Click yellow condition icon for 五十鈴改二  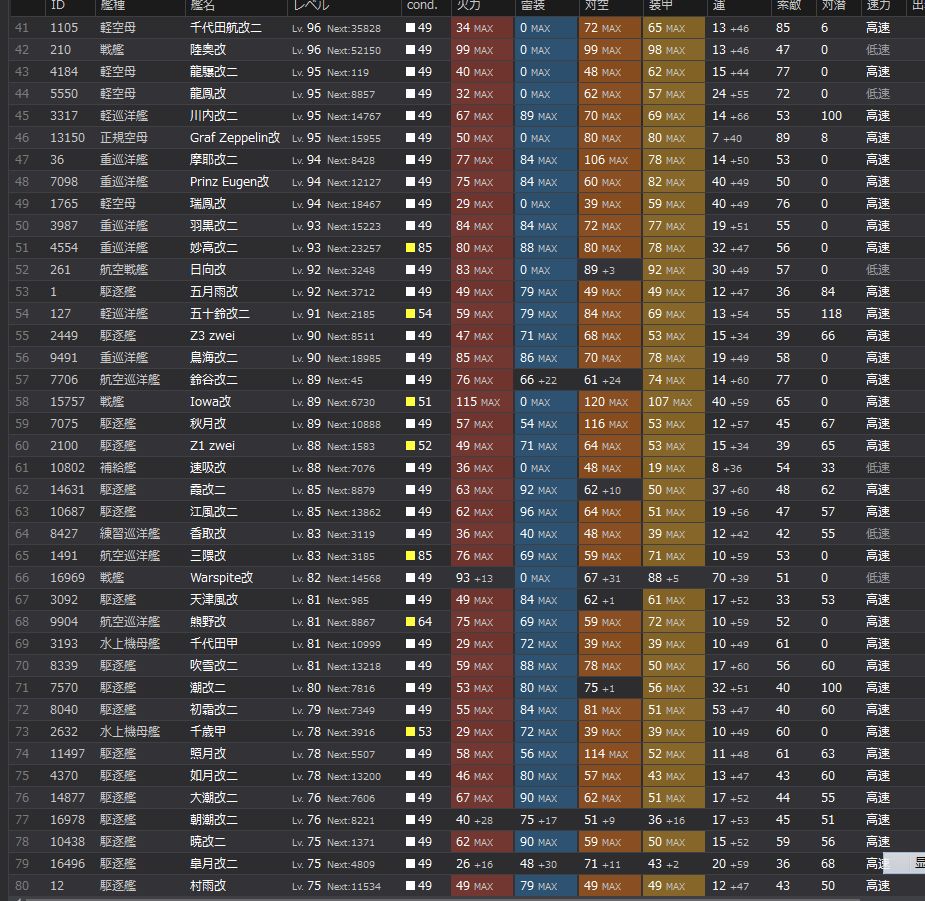click(x=411, y=314)
